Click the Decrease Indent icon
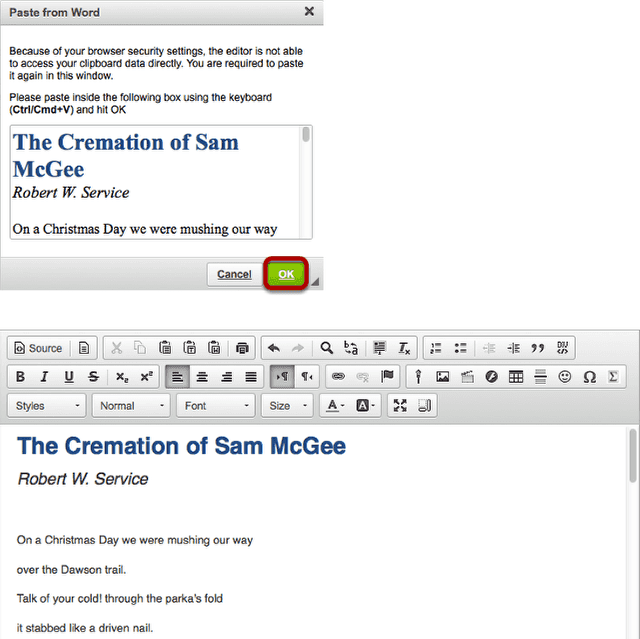Screen dimensions: 640x639 (489, 348)
